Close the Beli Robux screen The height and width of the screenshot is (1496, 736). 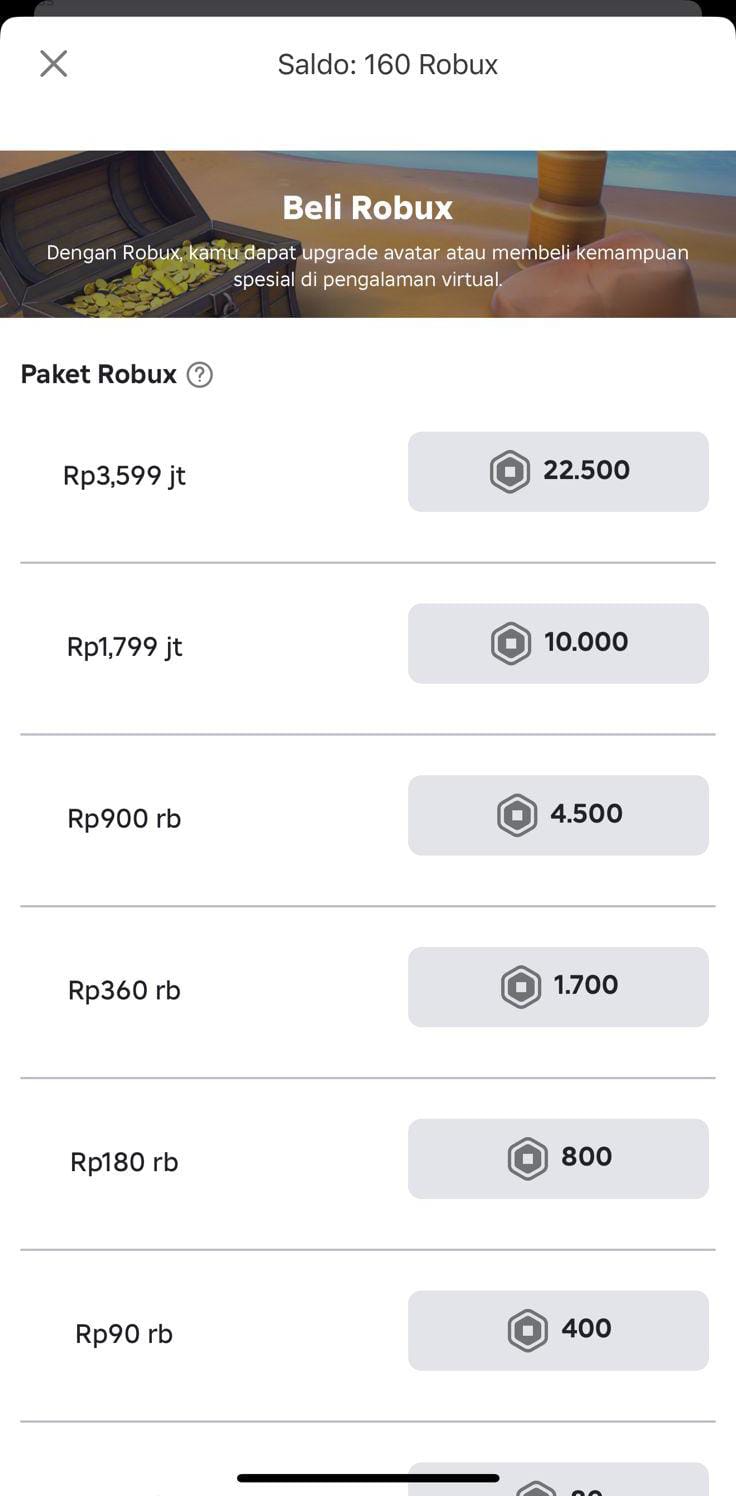pos(53,64)
